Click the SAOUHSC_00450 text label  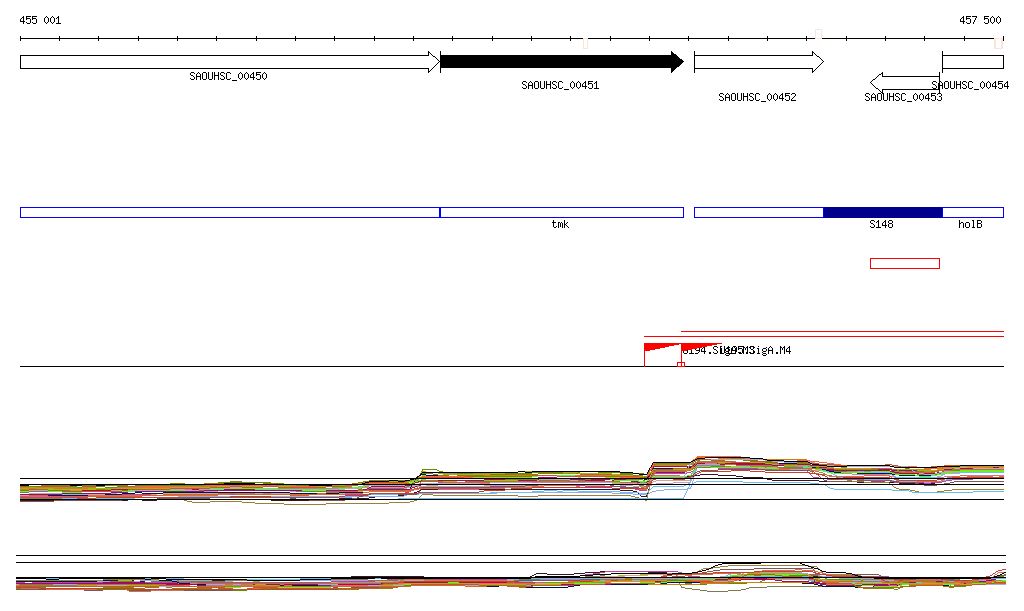(228, 76)
